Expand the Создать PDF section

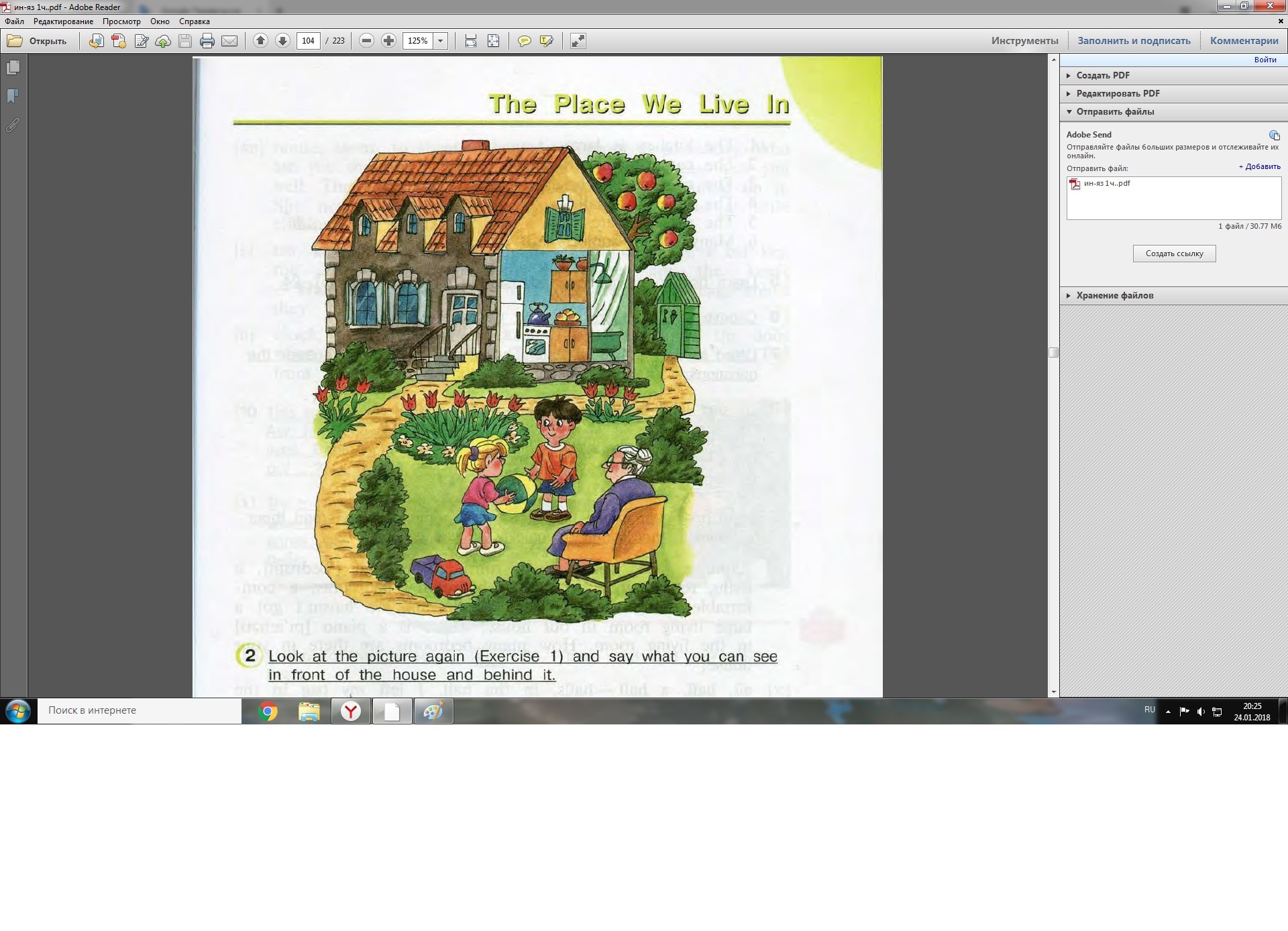click(x=1102, y=75)
